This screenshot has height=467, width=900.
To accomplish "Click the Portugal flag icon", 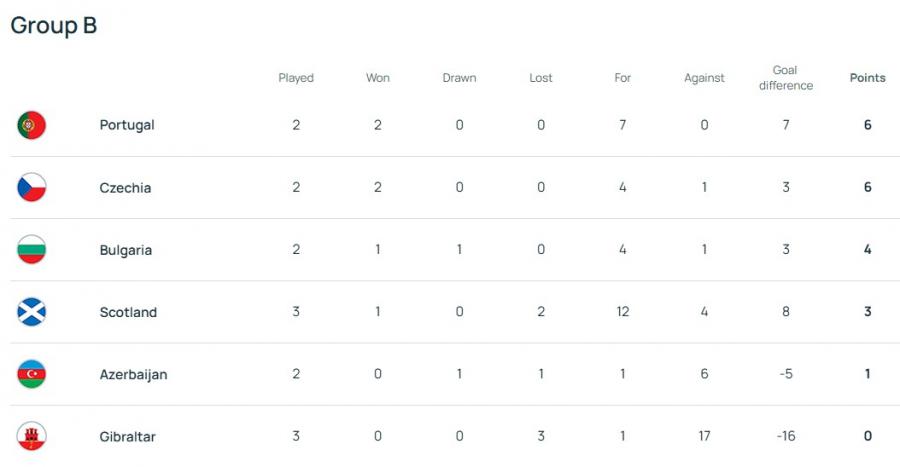I will point(32,125).
